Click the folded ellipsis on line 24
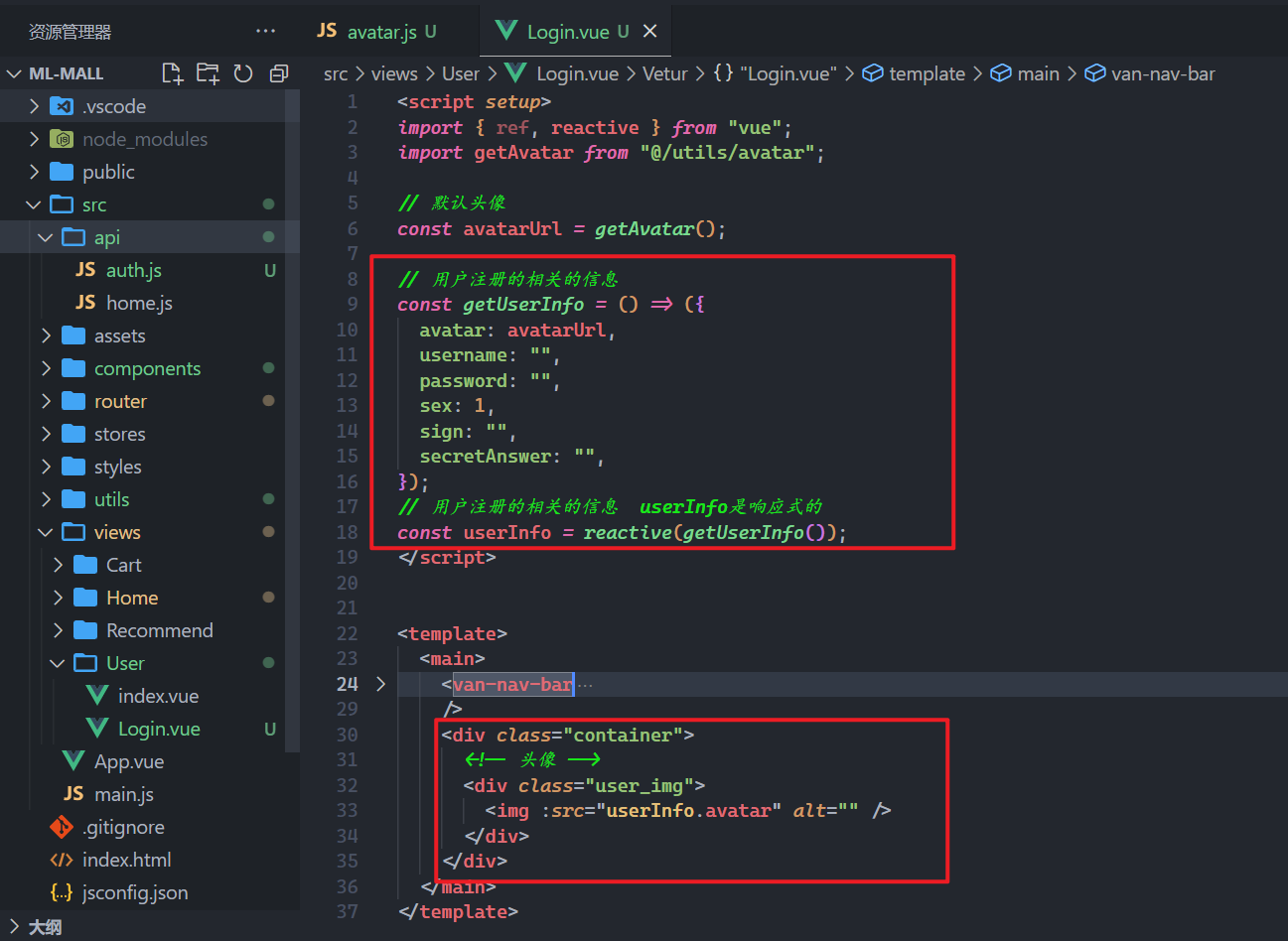The image size is (1288, 941). 586,685
